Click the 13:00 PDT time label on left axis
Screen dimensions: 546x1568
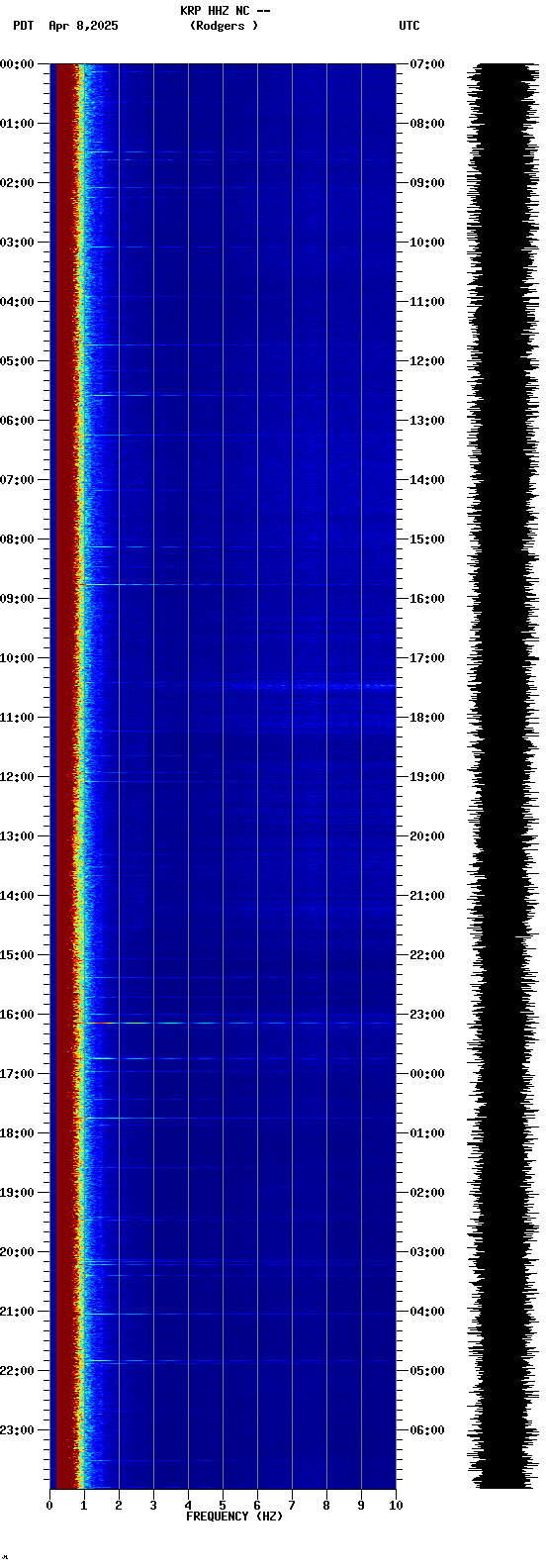point(18,836)
